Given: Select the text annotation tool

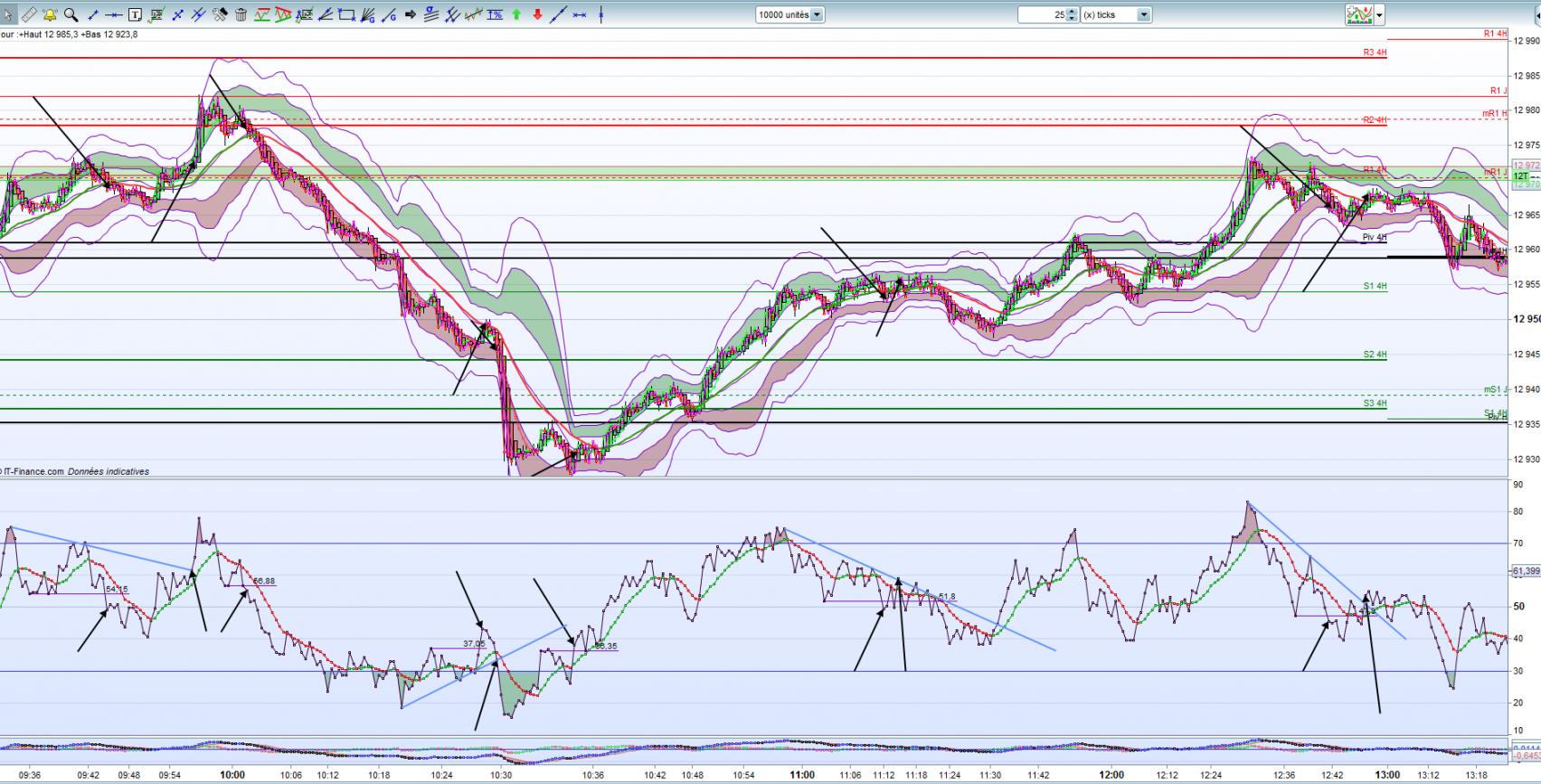Looking at the screenshot, I should (135, 14).
